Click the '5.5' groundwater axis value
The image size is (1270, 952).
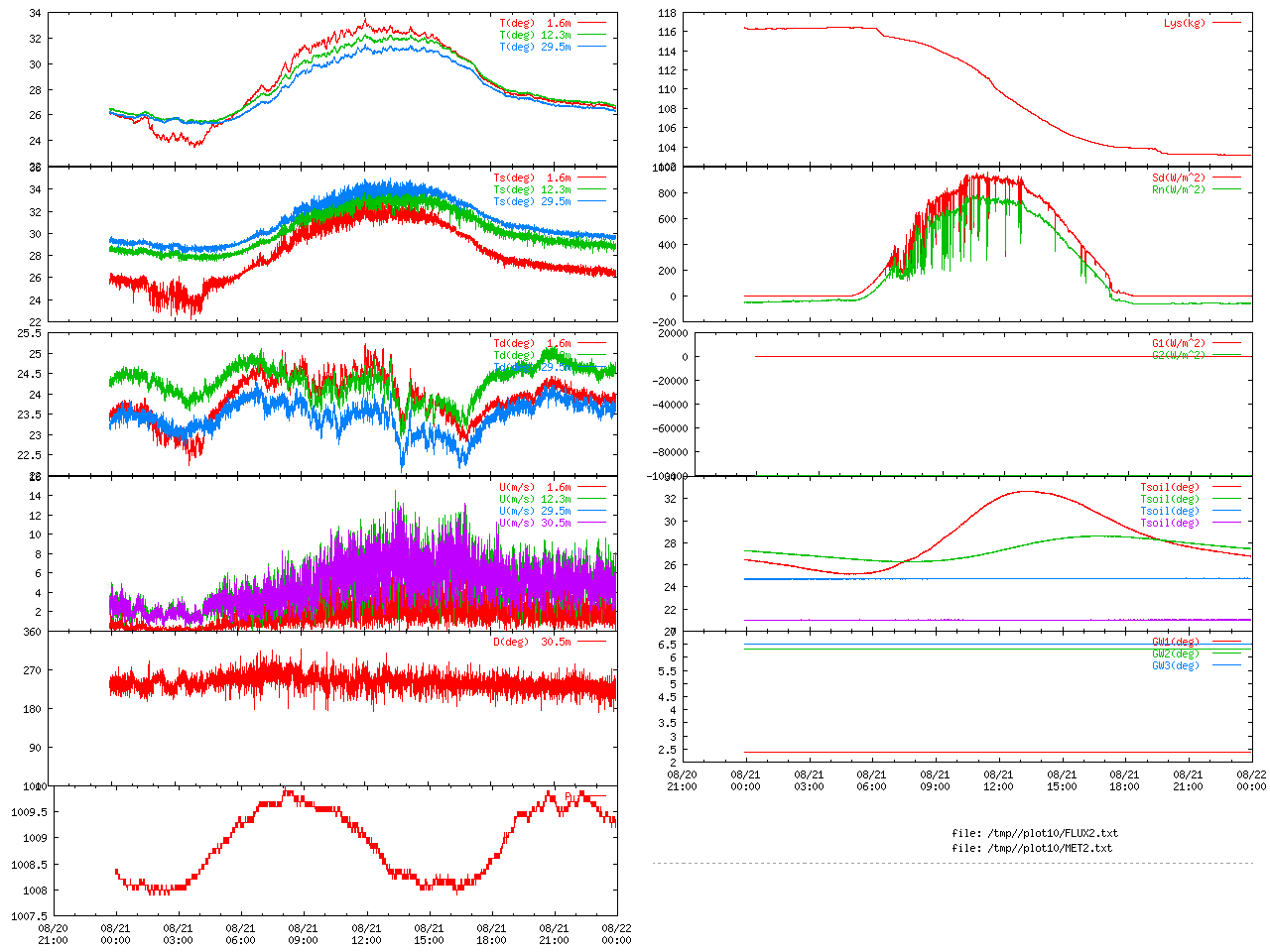[667, 671]
